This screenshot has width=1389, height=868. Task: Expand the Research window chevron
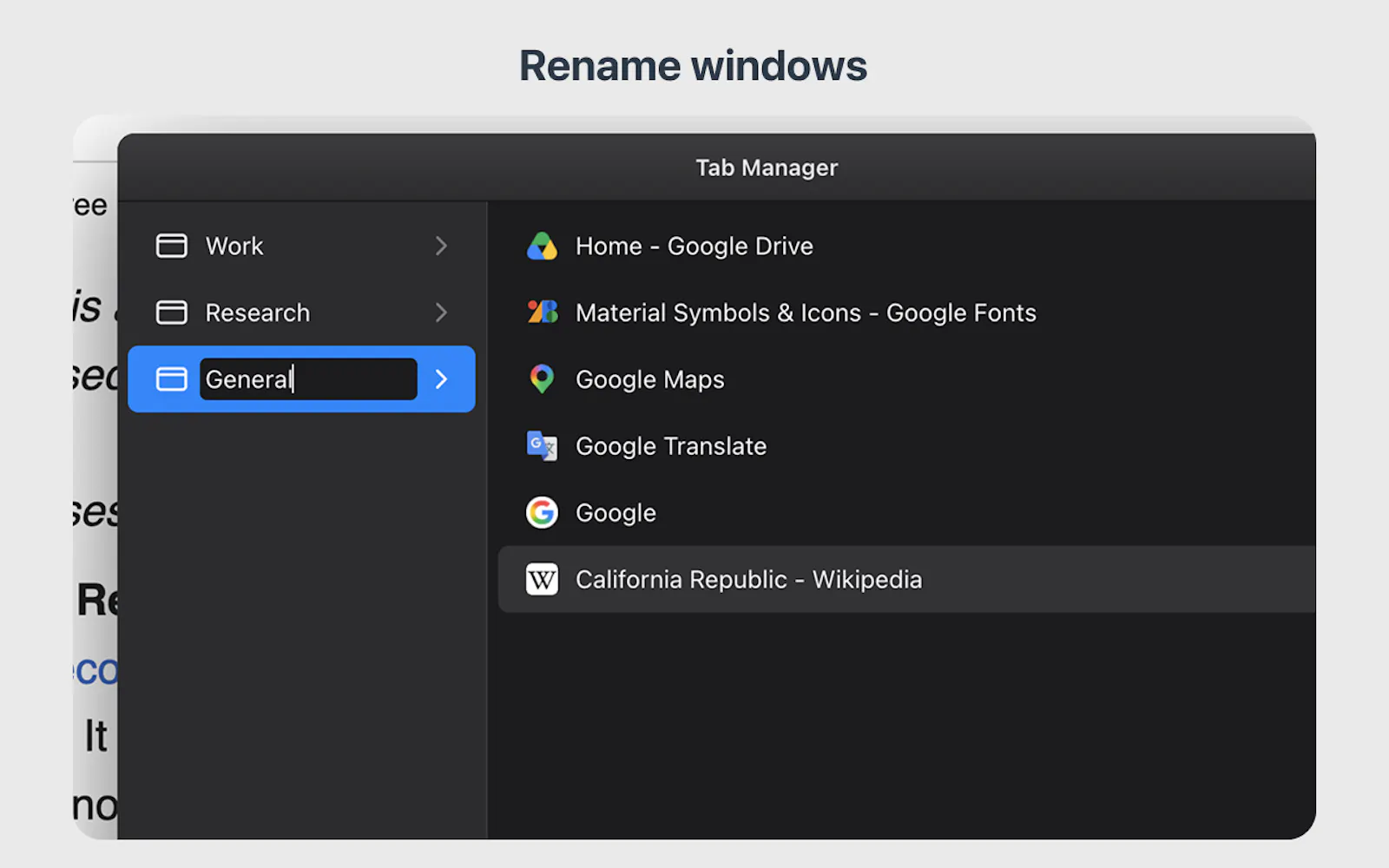tap(441, 312)
